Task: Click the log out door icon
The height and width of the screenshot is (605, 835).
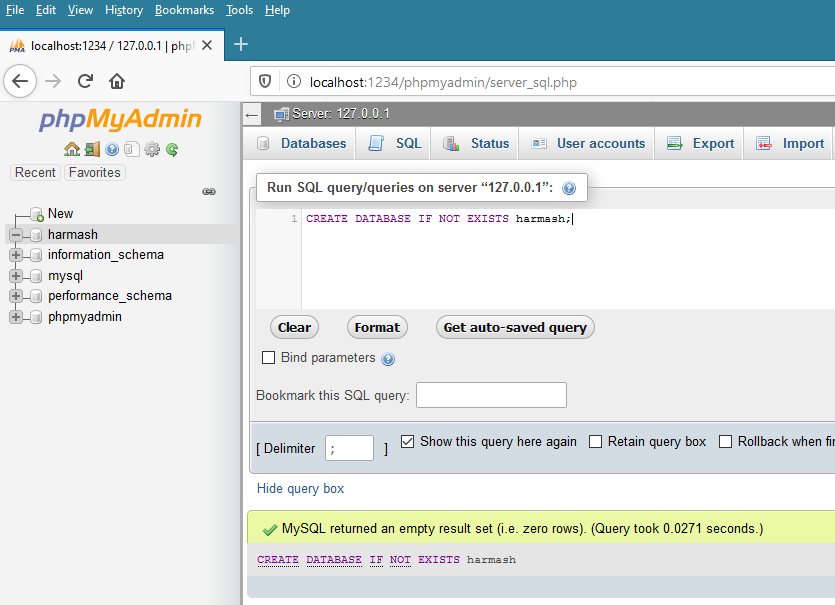Action: click(92, 149)
